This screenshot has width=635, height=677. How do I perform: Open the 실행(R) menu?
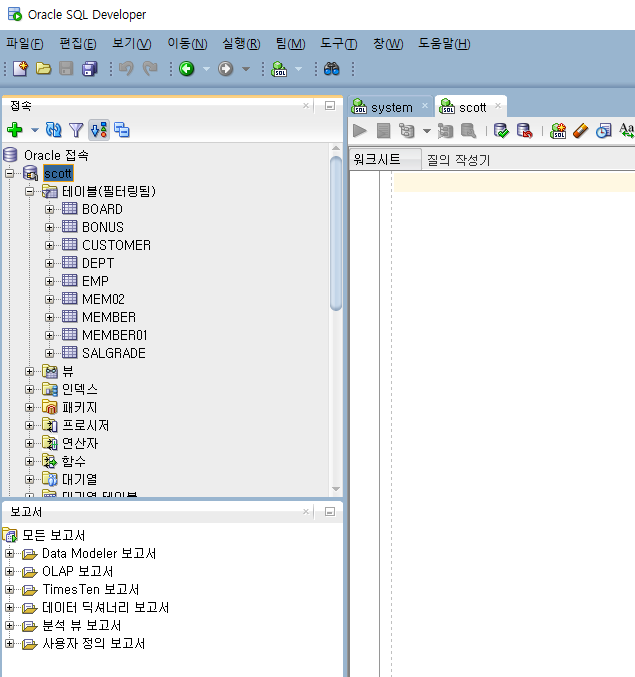241,44
